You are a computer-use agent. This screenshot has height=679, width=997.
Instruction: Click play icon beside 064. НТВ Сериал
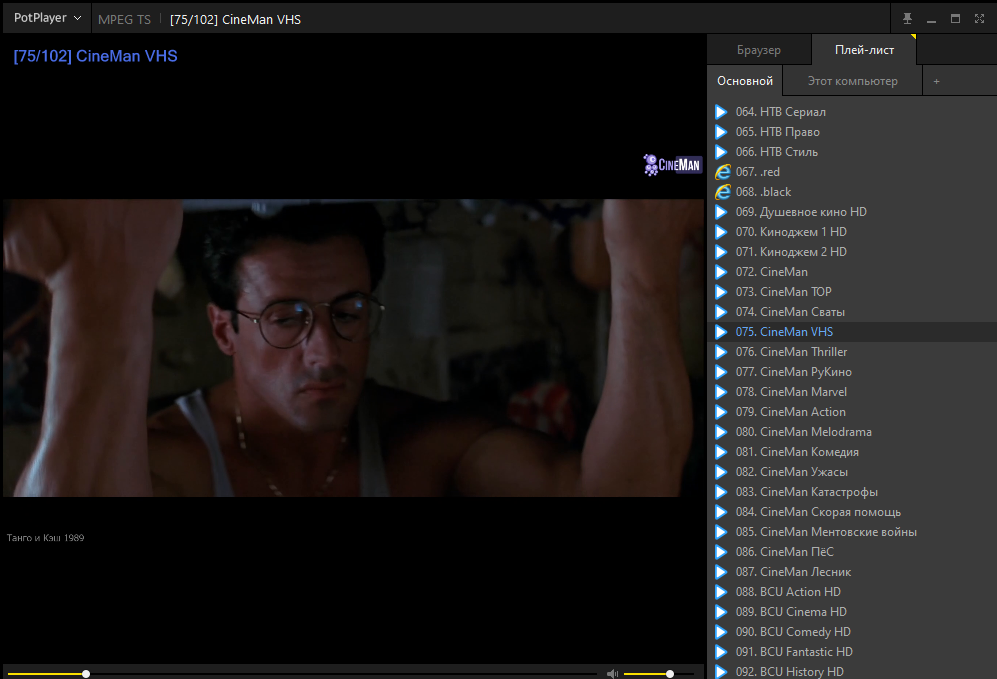click(x=721, y=112)
